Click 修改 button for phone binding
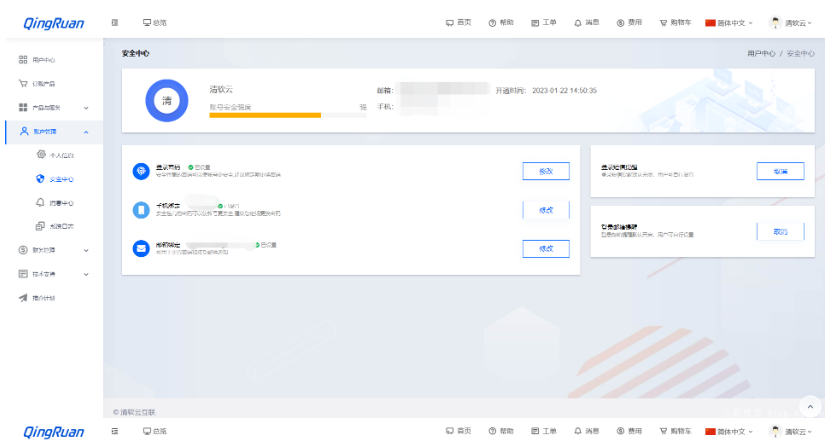This screenshot has width=837, height=446. click(x=546, y=210)
